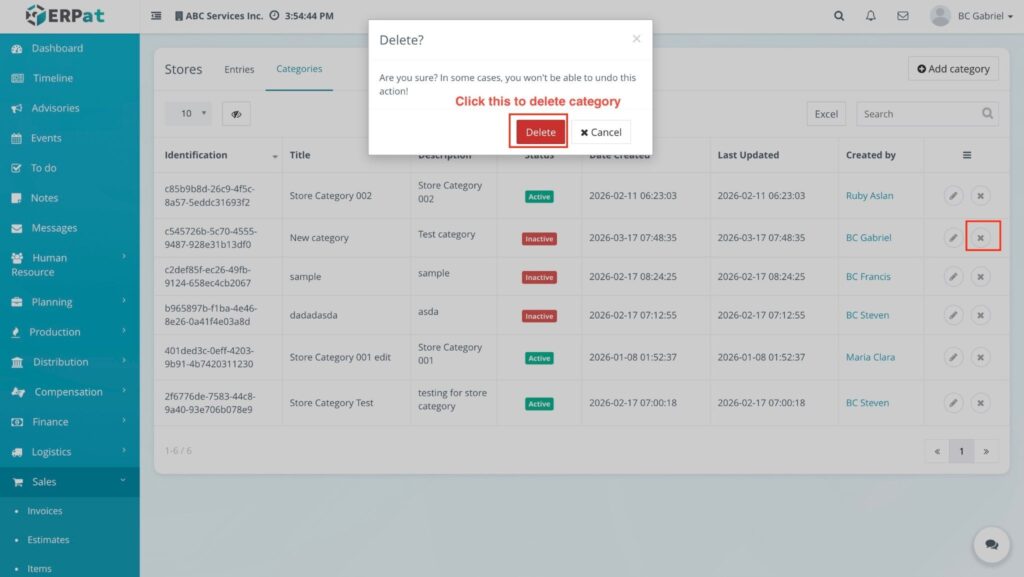Open the mail envelope icon in header
This screenshot has width=1024, height=577.
(903, 16)
